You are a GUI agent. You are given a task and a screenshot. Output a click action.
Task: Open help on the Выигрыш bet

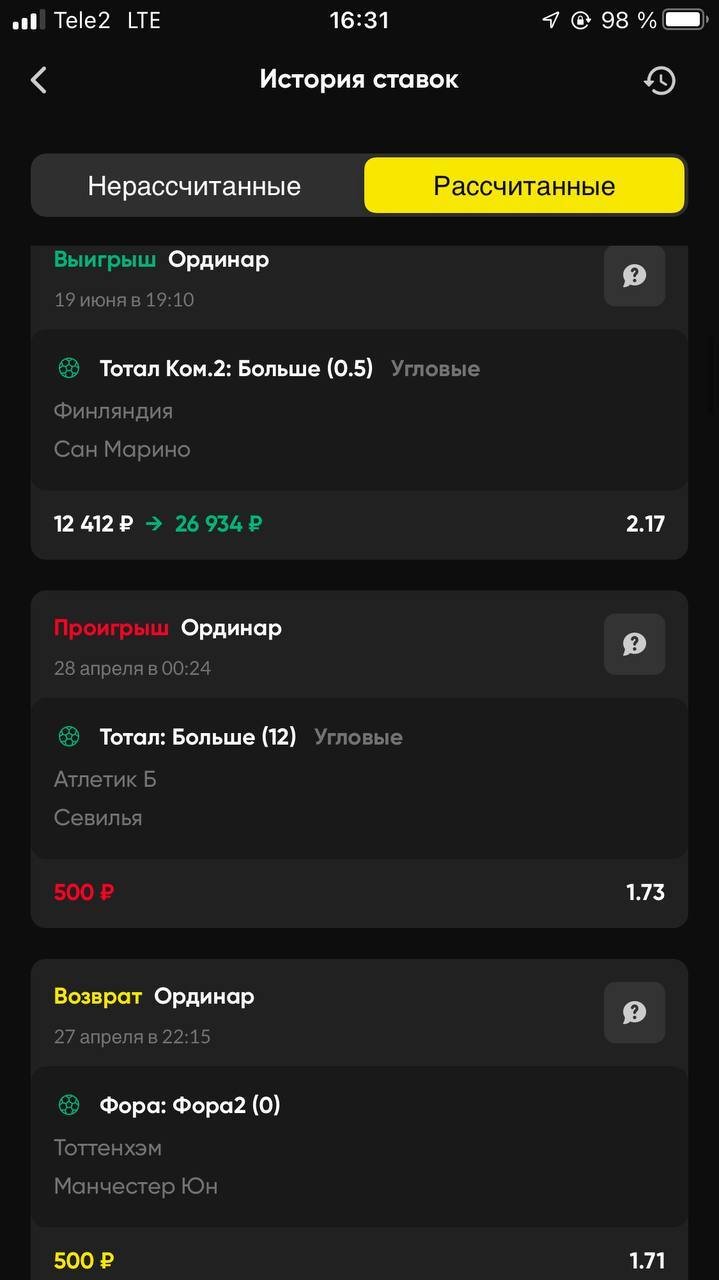634,275
